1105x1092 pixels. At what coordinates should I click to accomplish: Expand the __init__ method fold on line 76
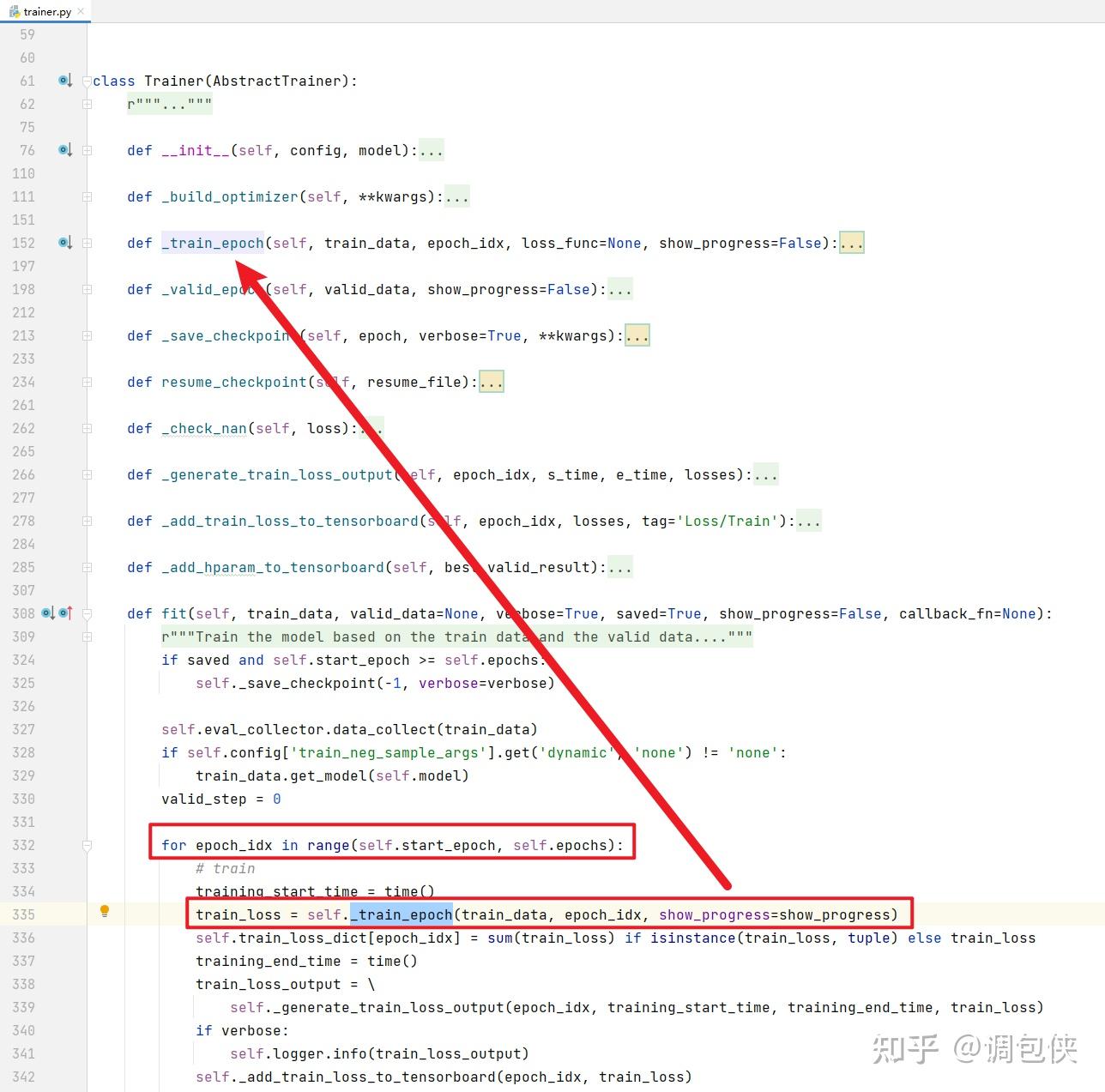[87, 150]
